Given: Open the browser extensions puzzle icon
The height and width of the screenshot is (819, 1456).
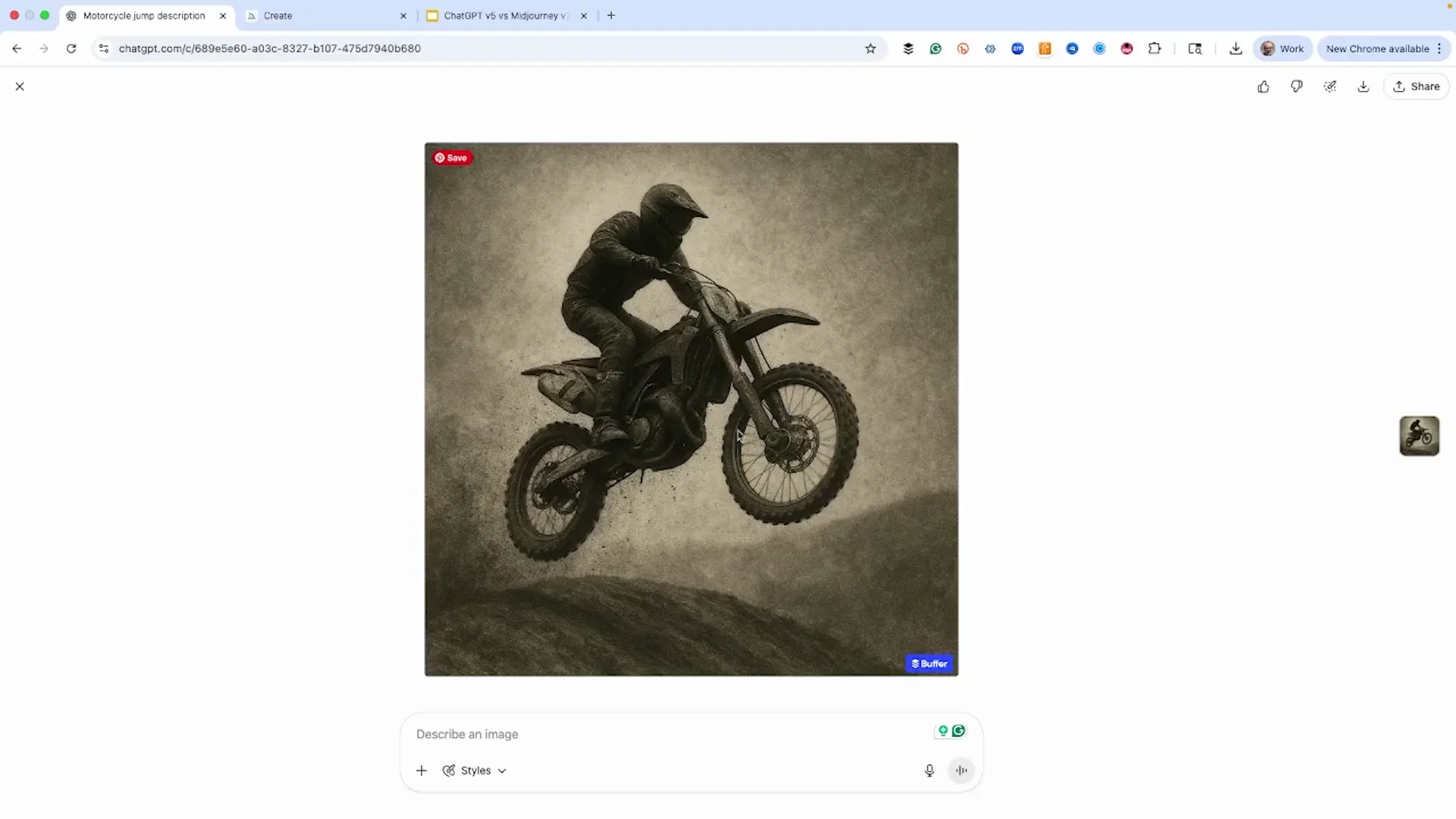Looking at the screenshot, I should (1154, 48).
